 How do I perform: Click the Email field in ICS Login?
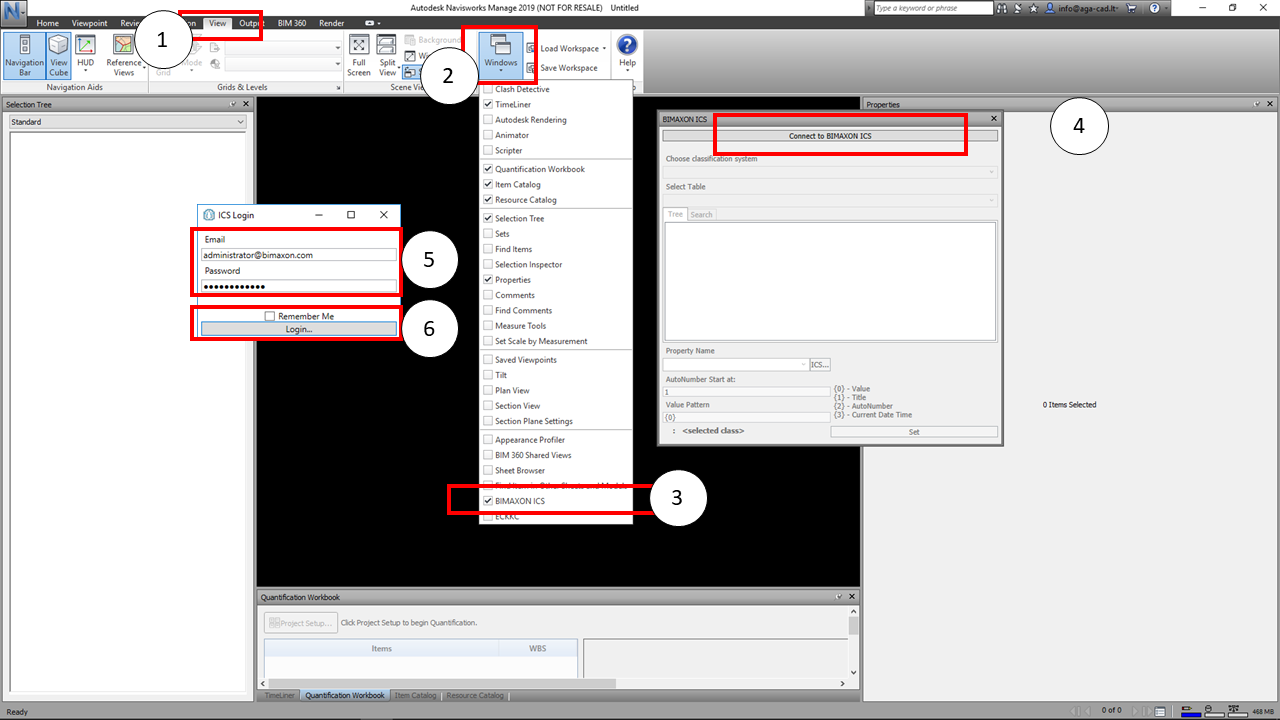tap(299, 255)
